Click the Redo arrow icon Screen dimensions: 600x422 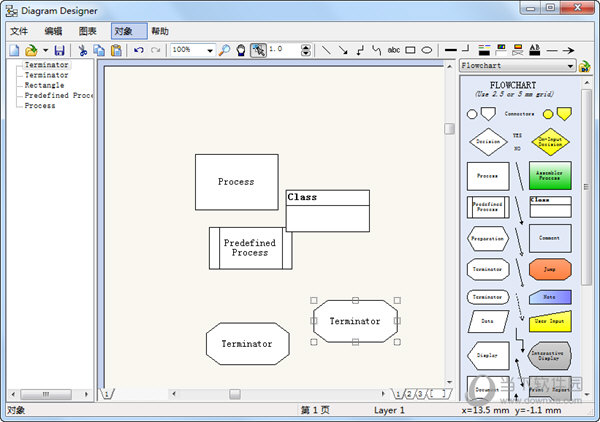[155, 50]
